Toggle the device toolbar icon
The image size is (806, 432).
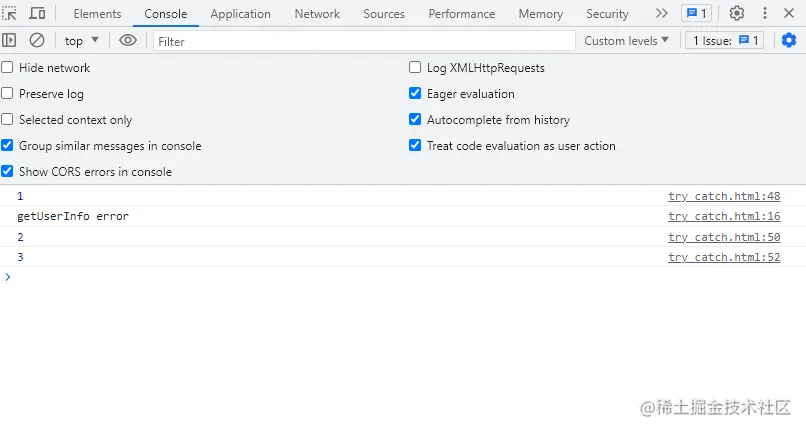pos(37,14)
